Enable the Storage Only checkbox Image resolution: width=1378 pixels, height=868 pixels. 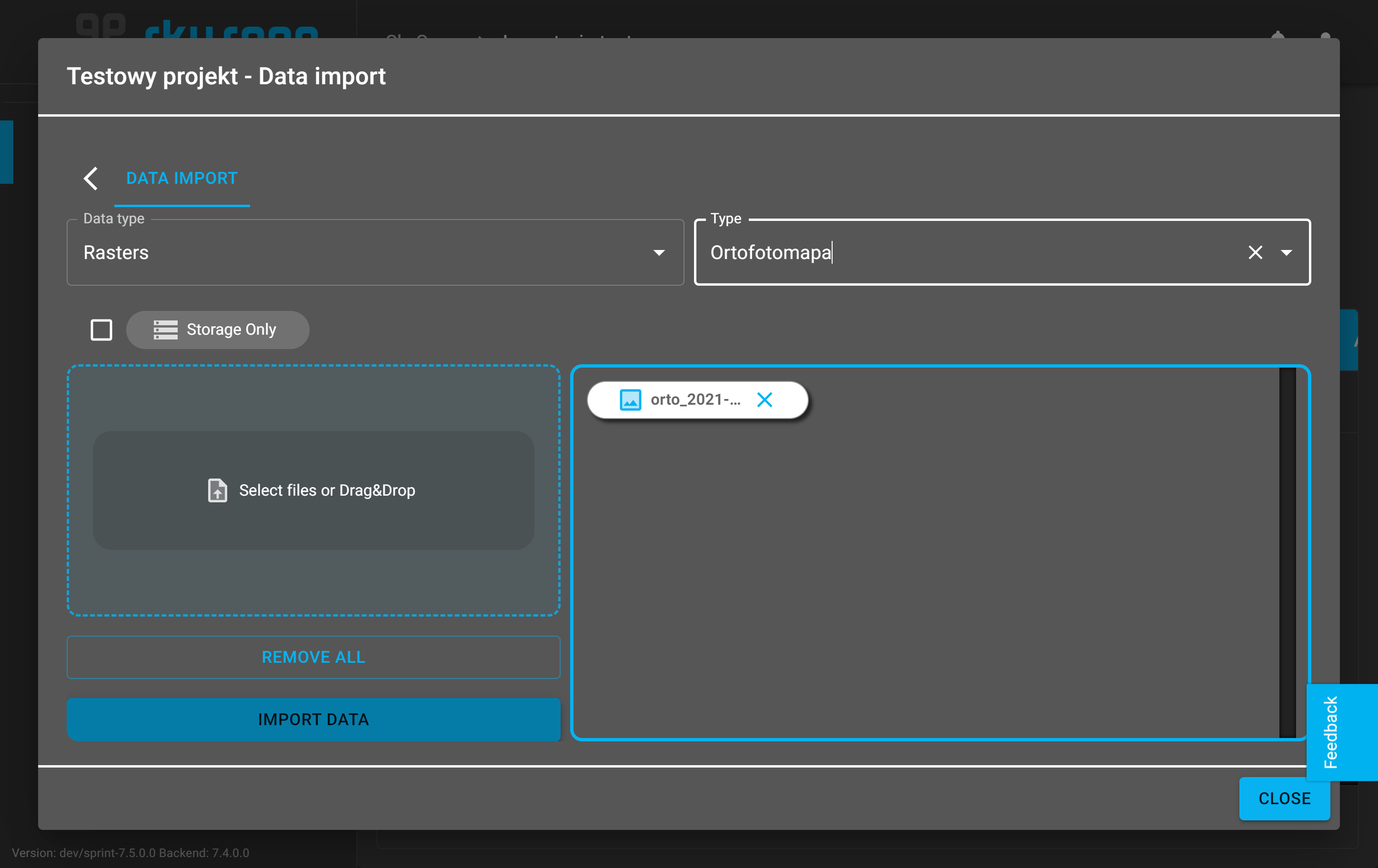101,329
